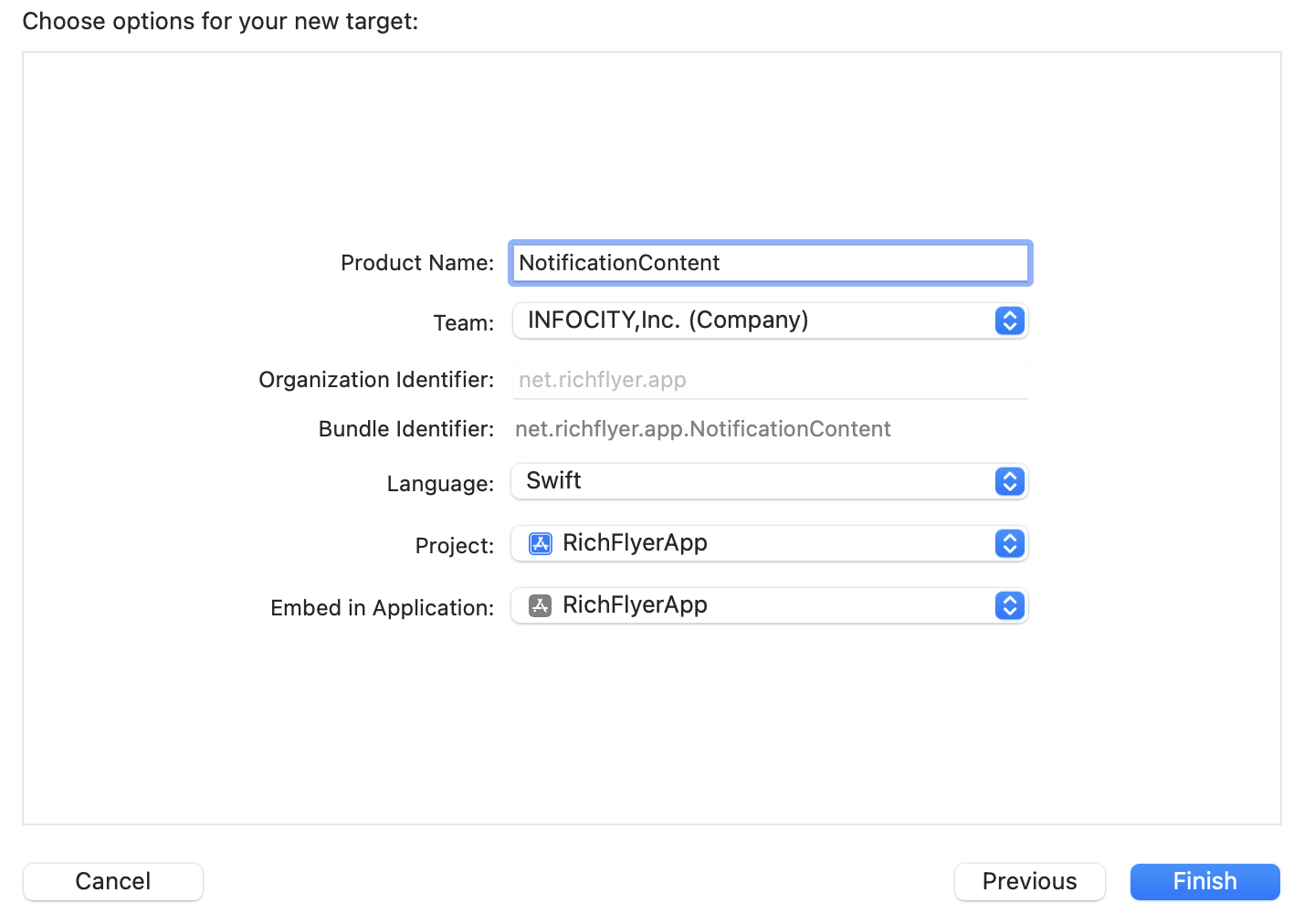The width and height of the screenshot is (1304, 924).
Task: Click the 'Product Name:' label
Action: (417, 263)
